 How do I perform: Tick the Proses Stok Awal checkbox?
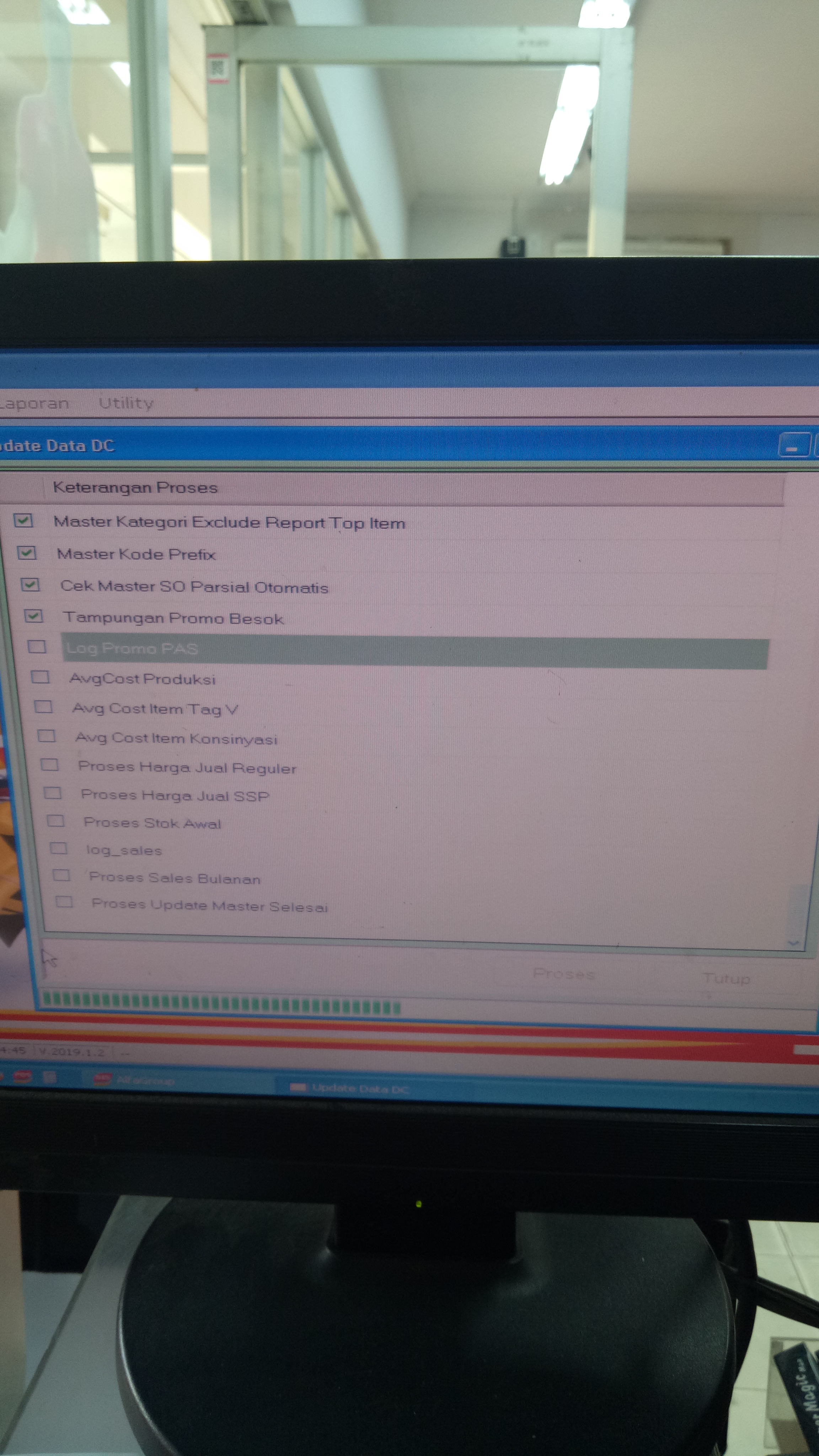pos(55,821)
